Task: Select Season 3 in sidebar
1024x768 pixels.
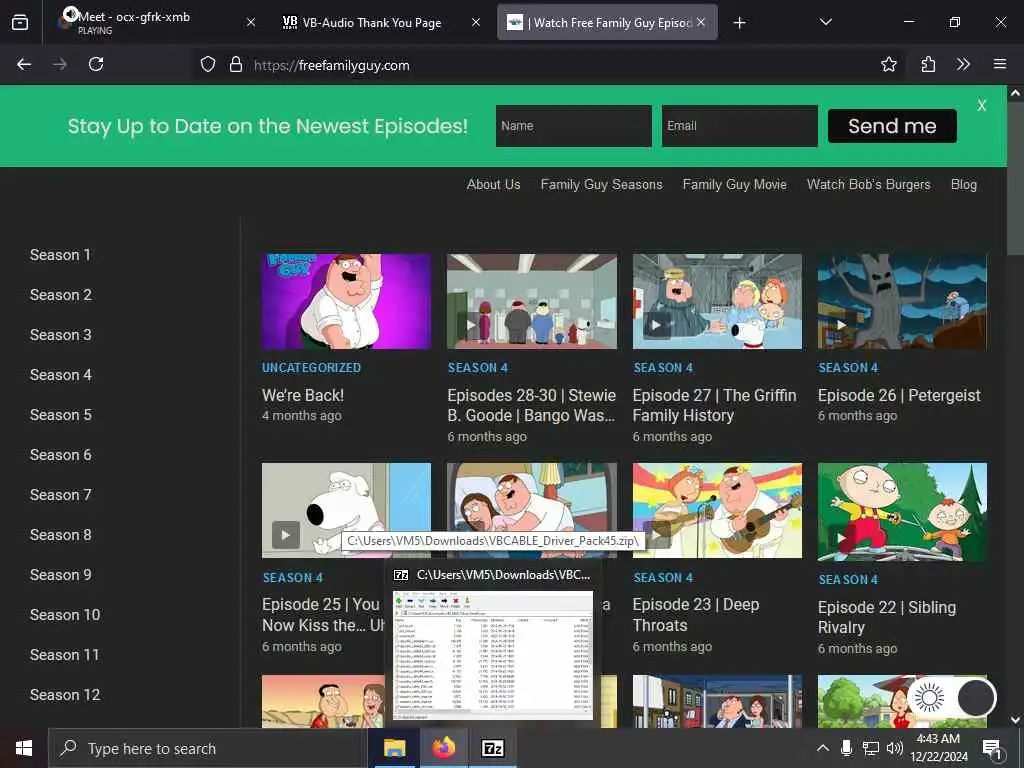Action: 61,335
